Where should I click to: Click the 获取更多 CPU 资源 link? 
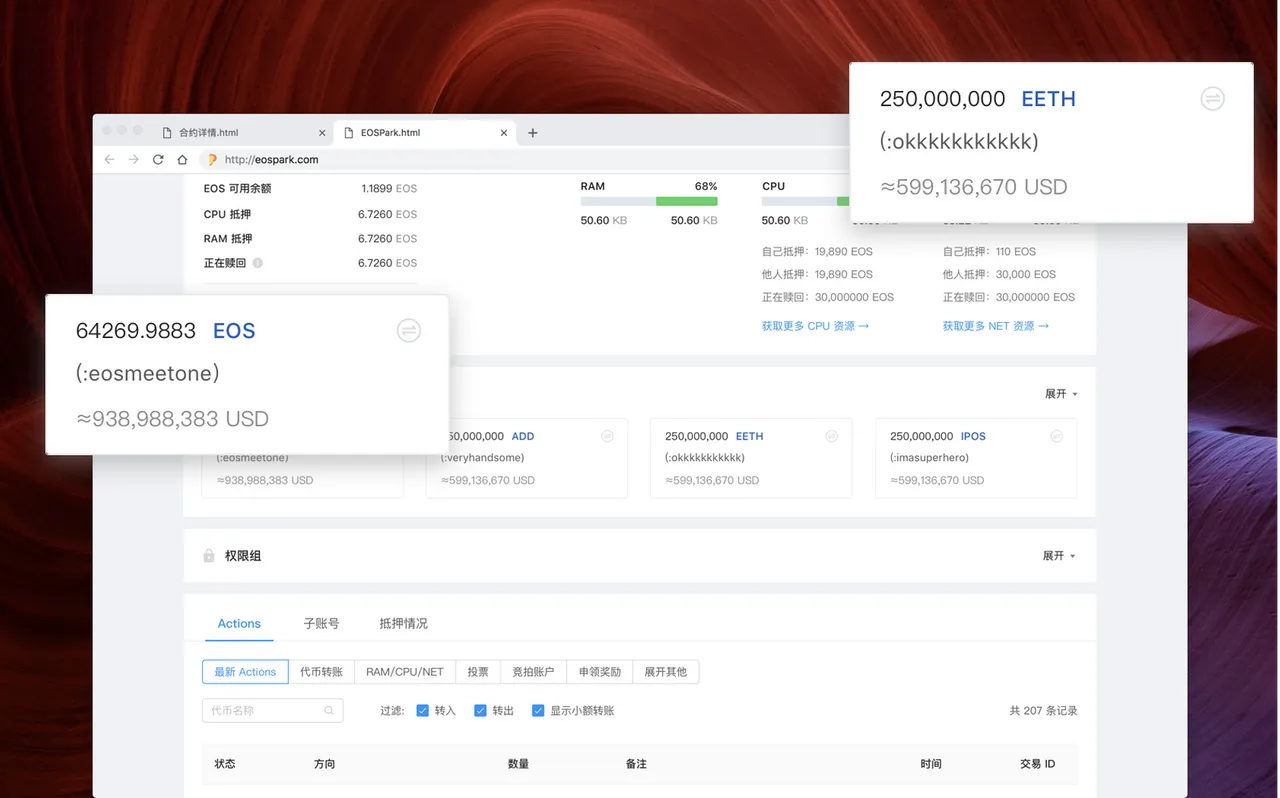(815, 326)
